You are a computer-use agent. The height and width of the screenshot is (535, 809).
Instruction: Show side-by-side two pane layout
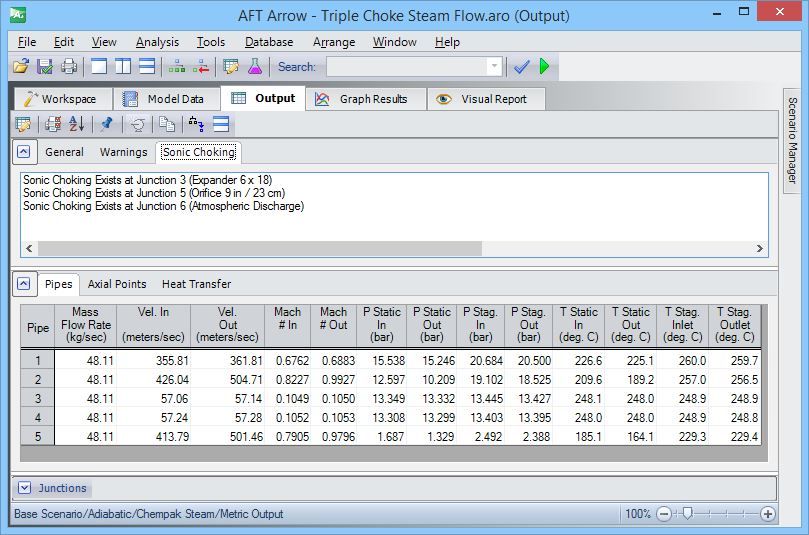pyautogui.click(x=123, y=66)
